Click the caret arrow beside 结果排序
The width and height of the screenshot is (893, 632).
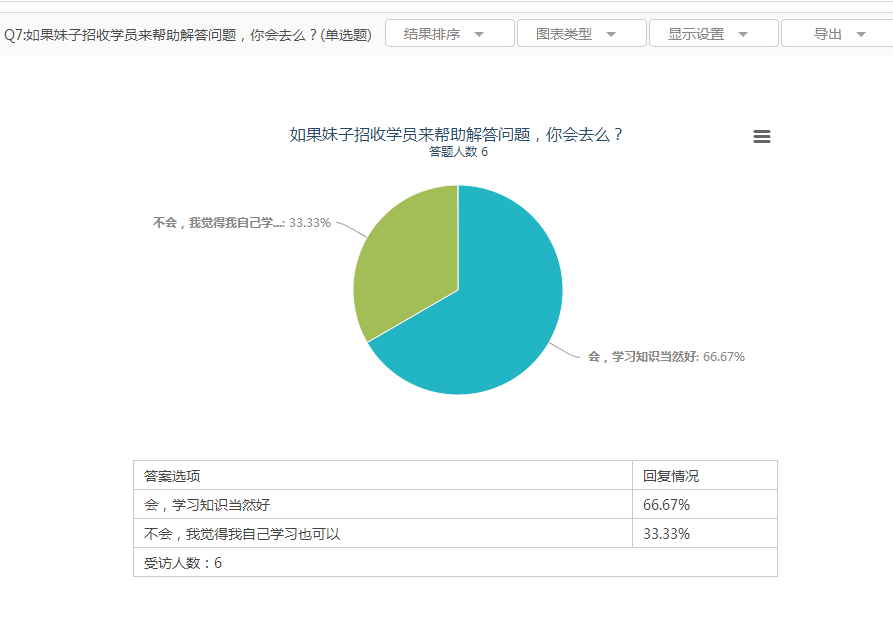tap(479, 34)
